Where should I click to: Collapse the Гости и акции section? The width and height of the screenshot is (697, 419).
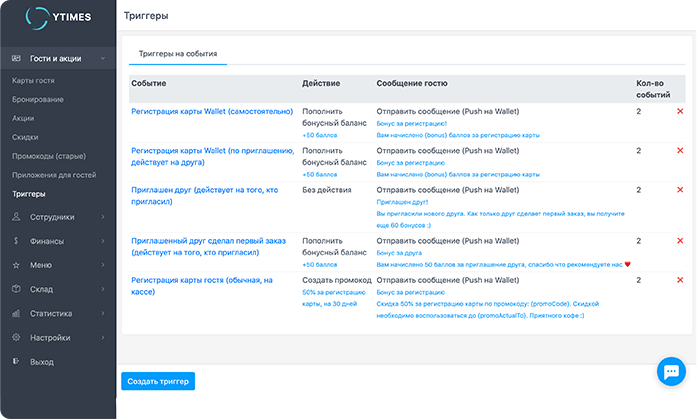pos(104,59)
